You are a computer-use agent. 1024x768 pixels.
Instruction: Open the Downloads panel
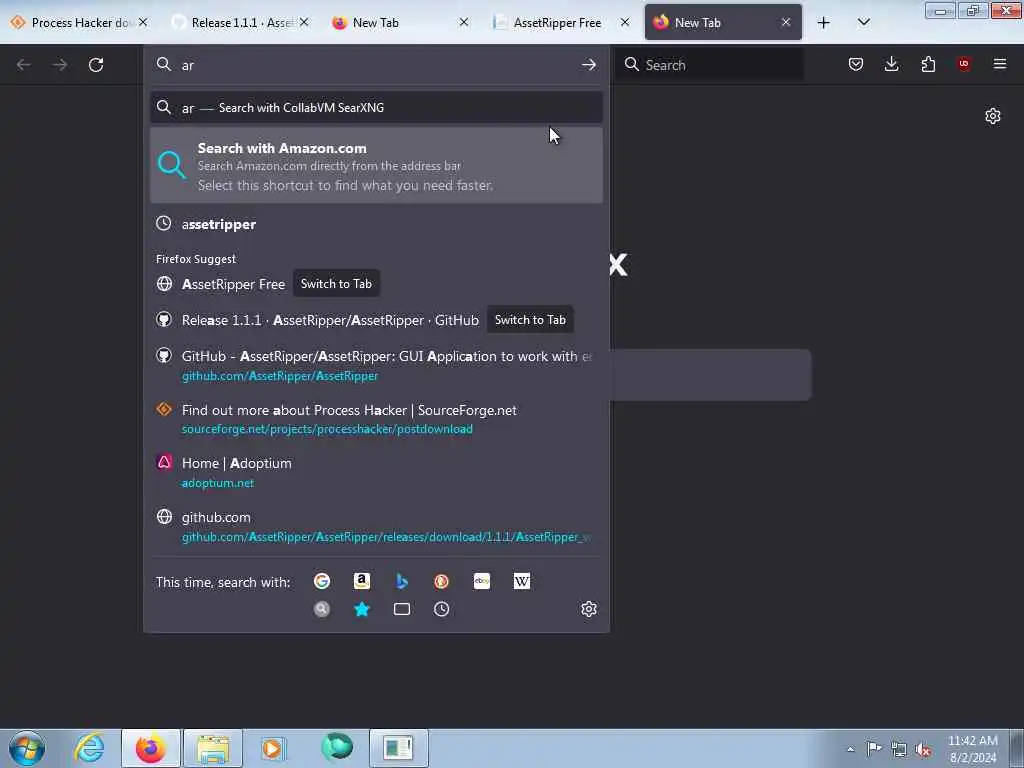891,64
